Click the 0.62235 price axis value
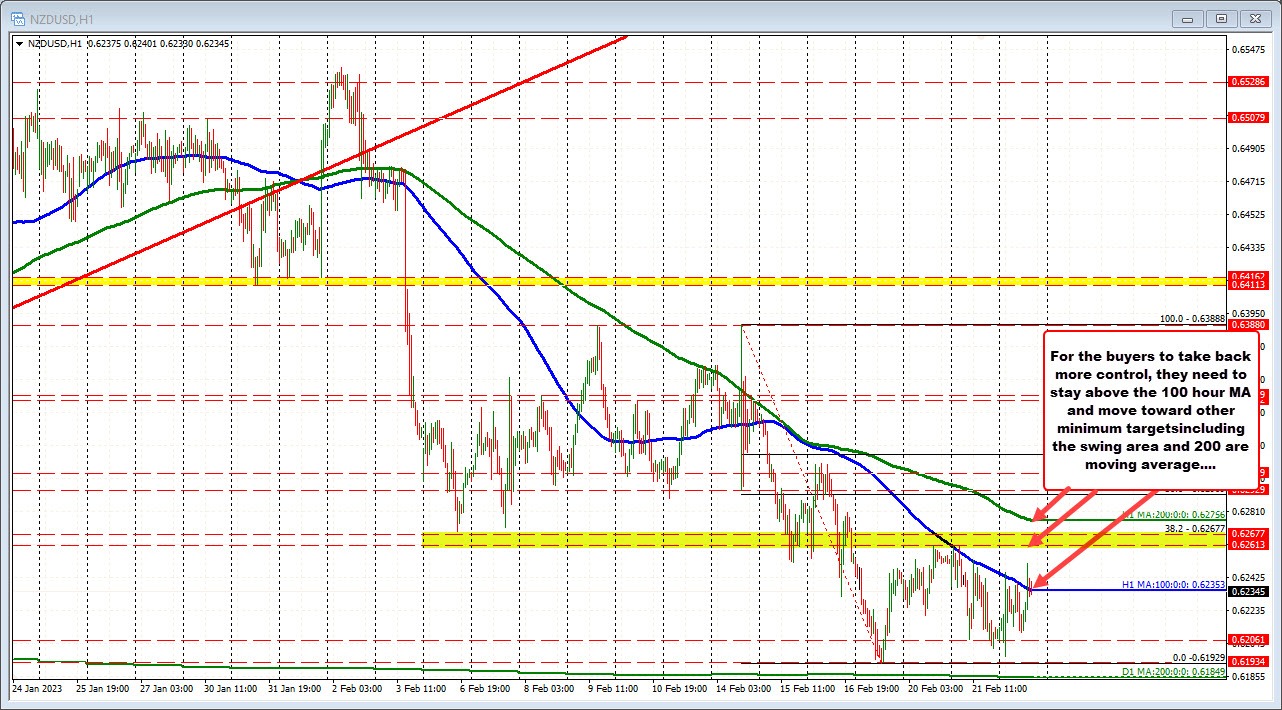The image size is (1282, 710). pos(1247,610)
